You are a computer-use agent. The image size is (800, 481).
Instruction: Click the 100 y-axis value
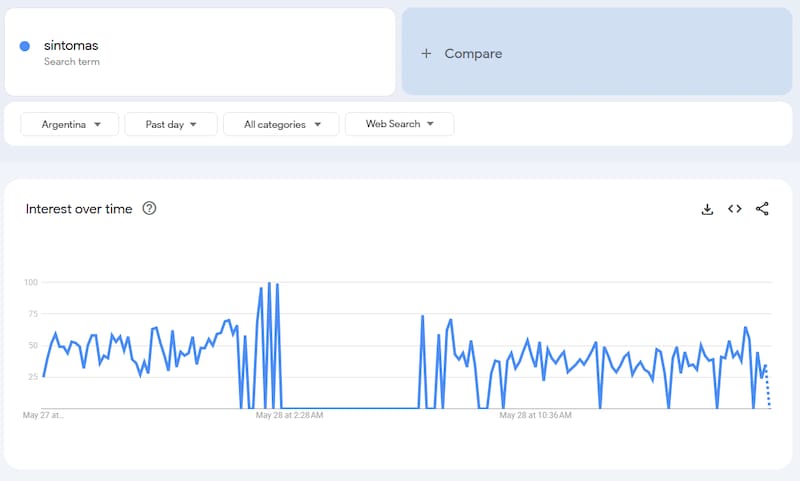point(31,282)
